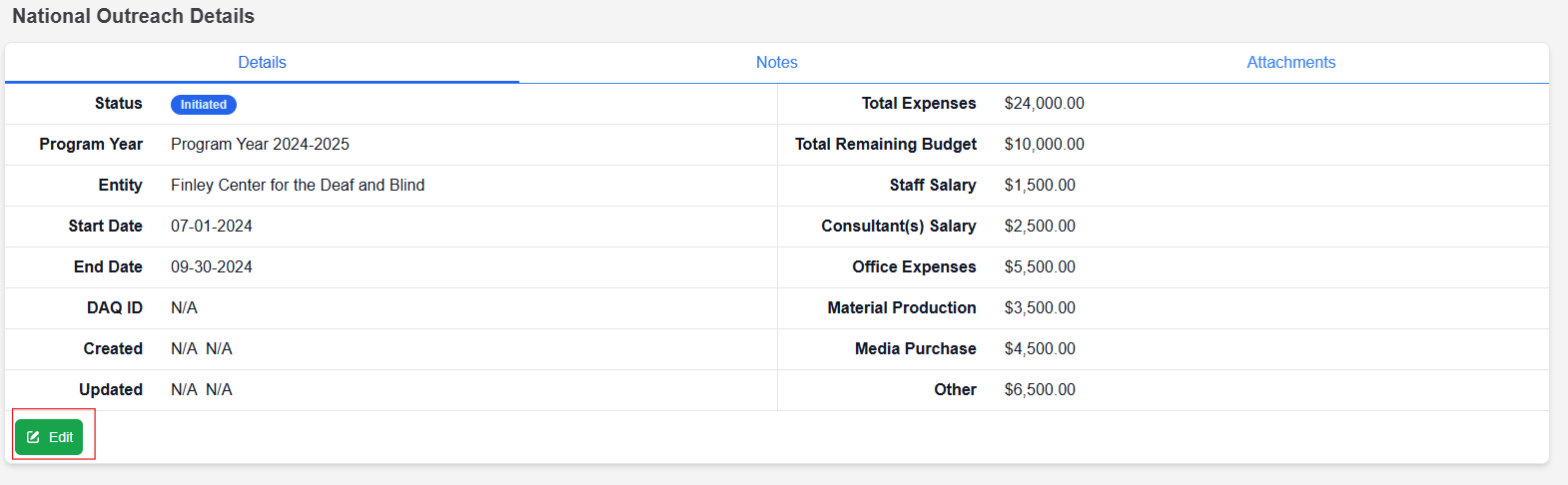Click the Office Expenses amount $5,500.00
1568x485 pixels.
[x=1040, y=266]
